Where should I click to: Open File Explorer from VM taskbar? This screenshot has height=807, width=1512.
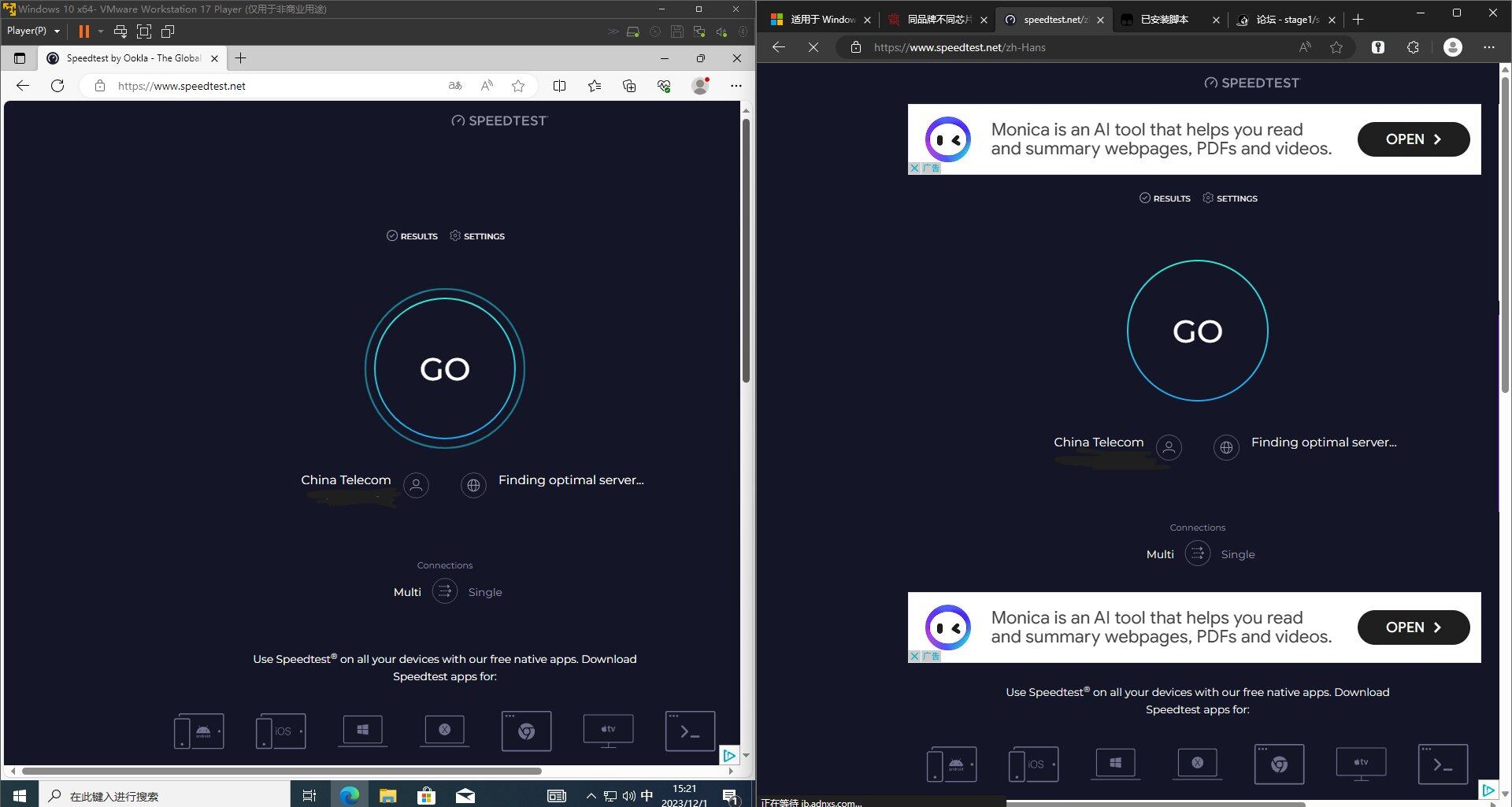pyautogui.click(x=387, y=795)
